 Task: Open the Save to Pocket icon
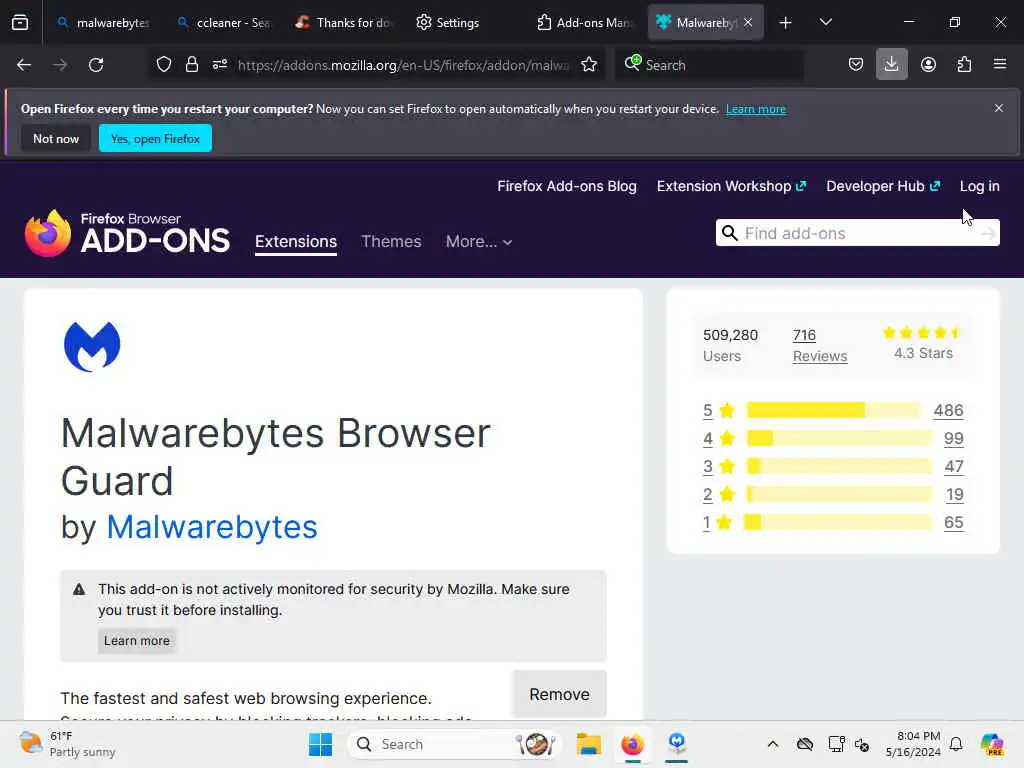[x=856, y=65]
